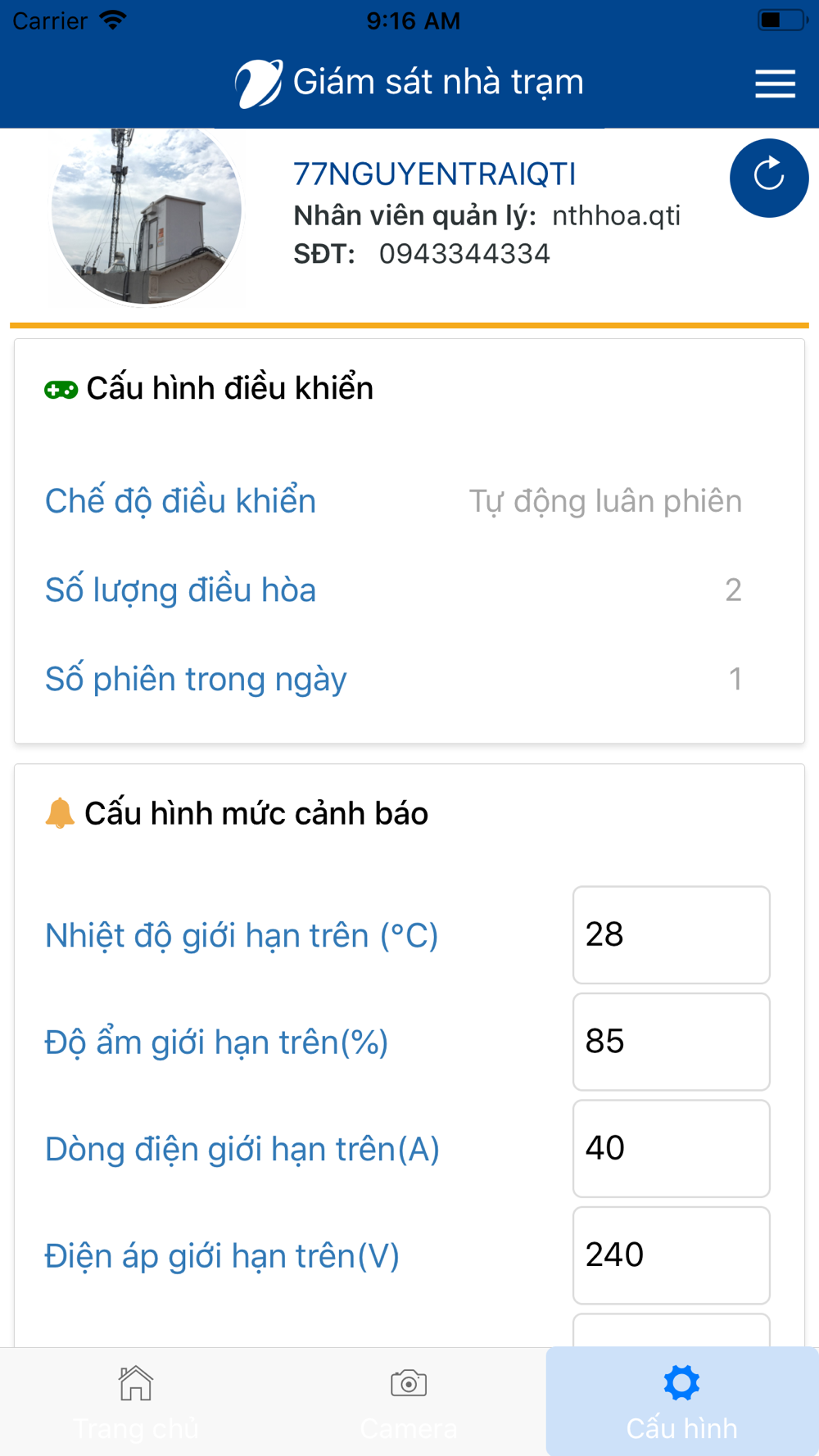Tap the orange bell alert icon
Viewport: 819px width, 1456px height.
click(60, 813)
